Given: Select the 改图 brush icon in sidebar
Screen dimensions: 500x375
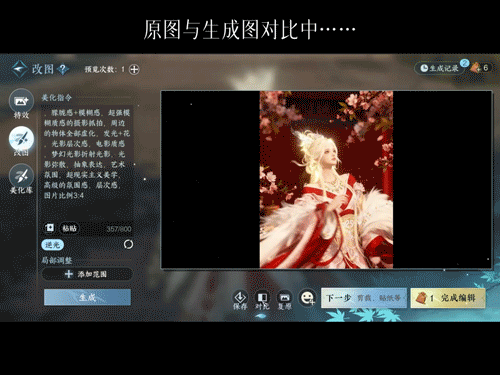Looking at the screenshot, I should [x=21, y=139].
